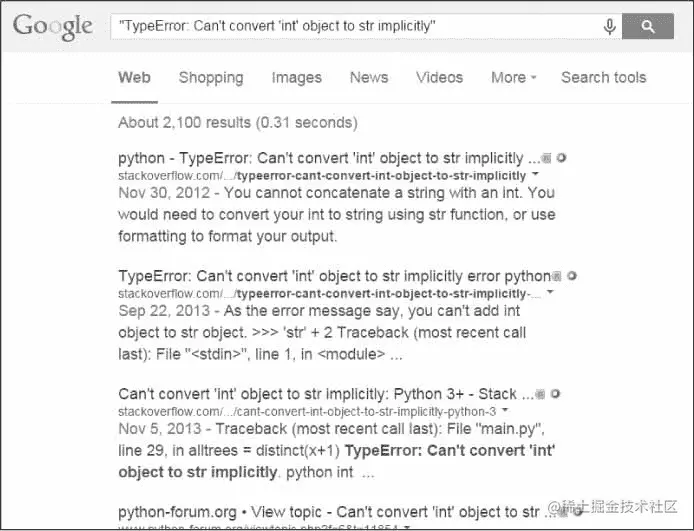Image resolution: width=694 pixels, height=531 pixels.
Task: Expand arrow next to first stackoverflow URL
Action: click(535, 174)
